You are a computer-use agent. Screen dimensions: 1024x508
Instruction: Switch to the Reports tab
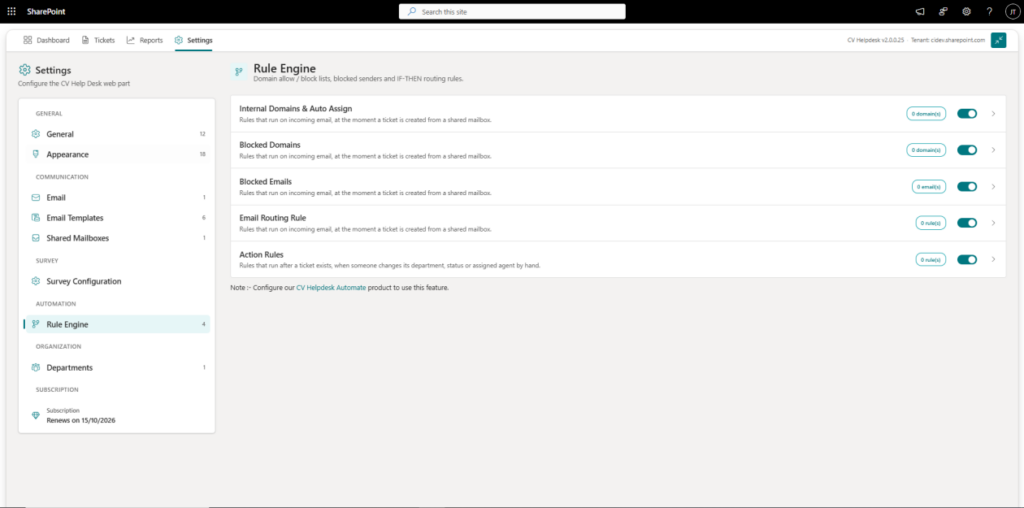[x=144, y=40]
